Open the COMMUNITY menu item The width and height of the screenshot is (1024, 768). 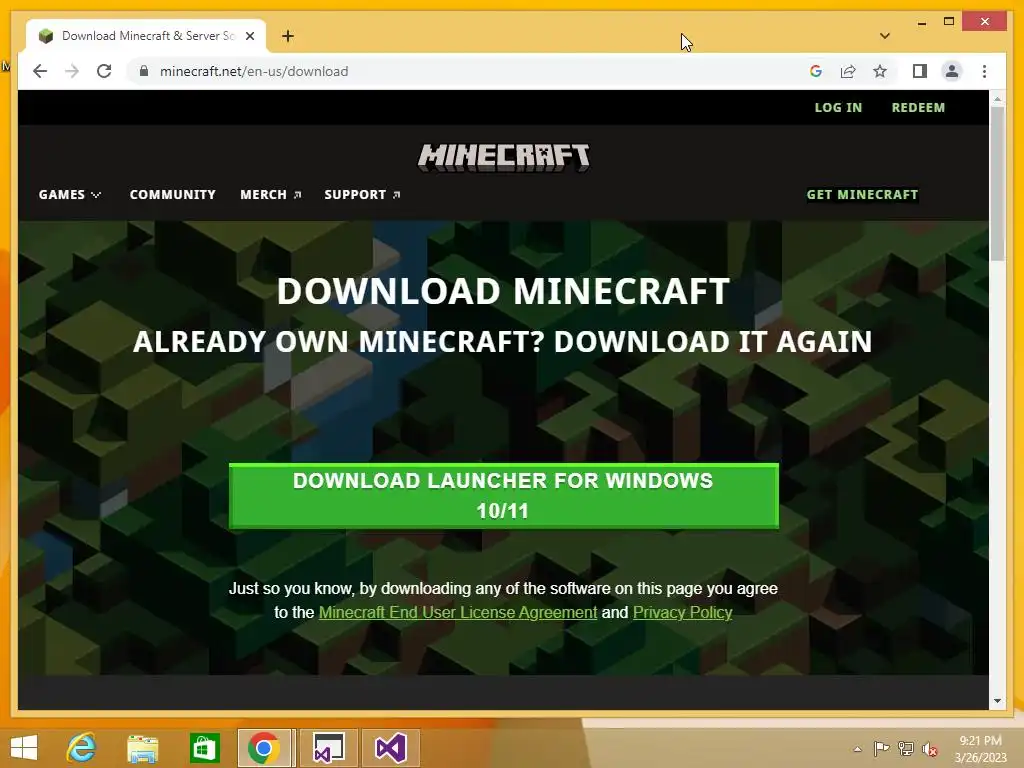pos(172,195)
